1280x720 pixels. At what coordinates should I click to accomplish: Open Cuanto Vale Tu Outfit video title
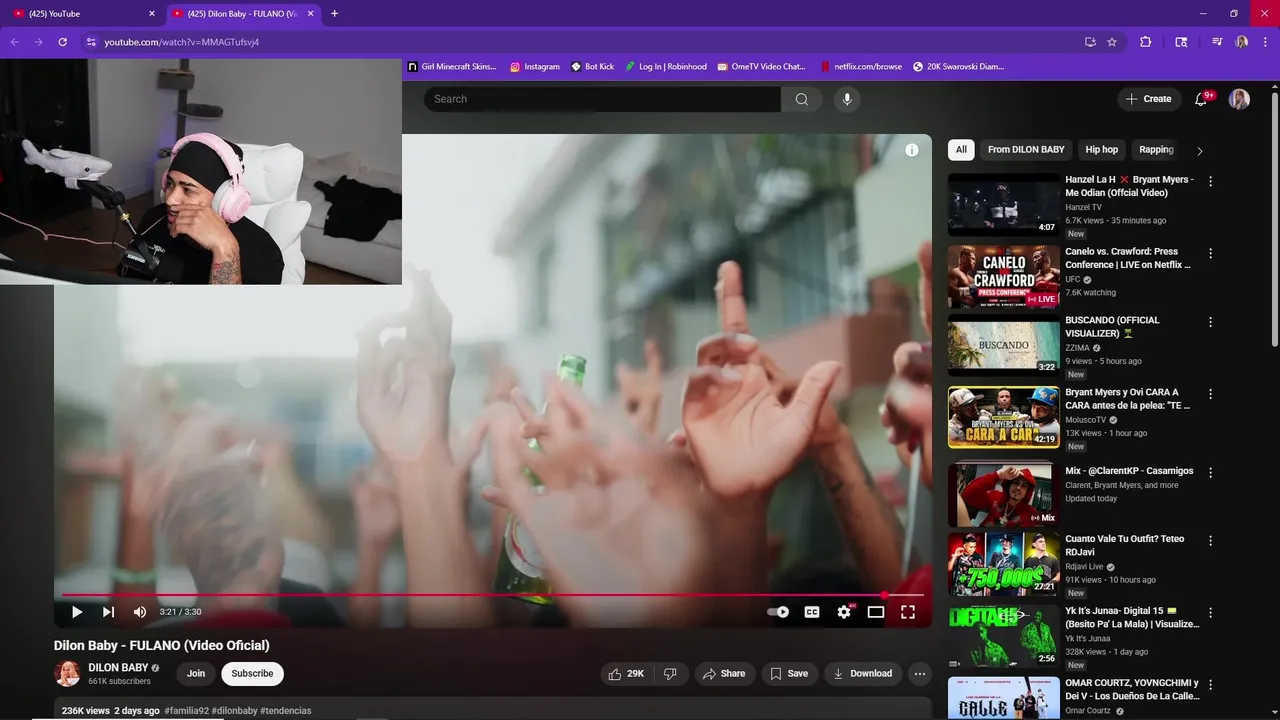tap(1125, 545)
